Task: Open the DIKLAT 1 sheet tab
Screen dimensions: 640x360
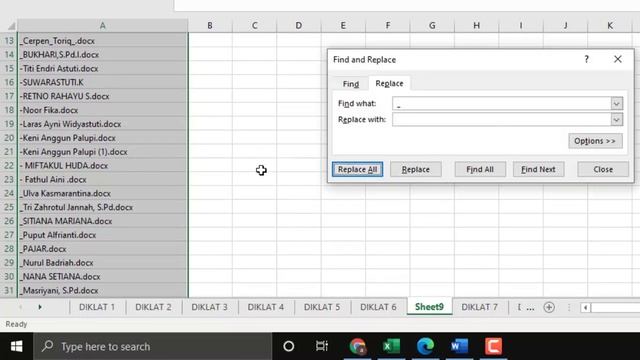Action: [97, 307]
